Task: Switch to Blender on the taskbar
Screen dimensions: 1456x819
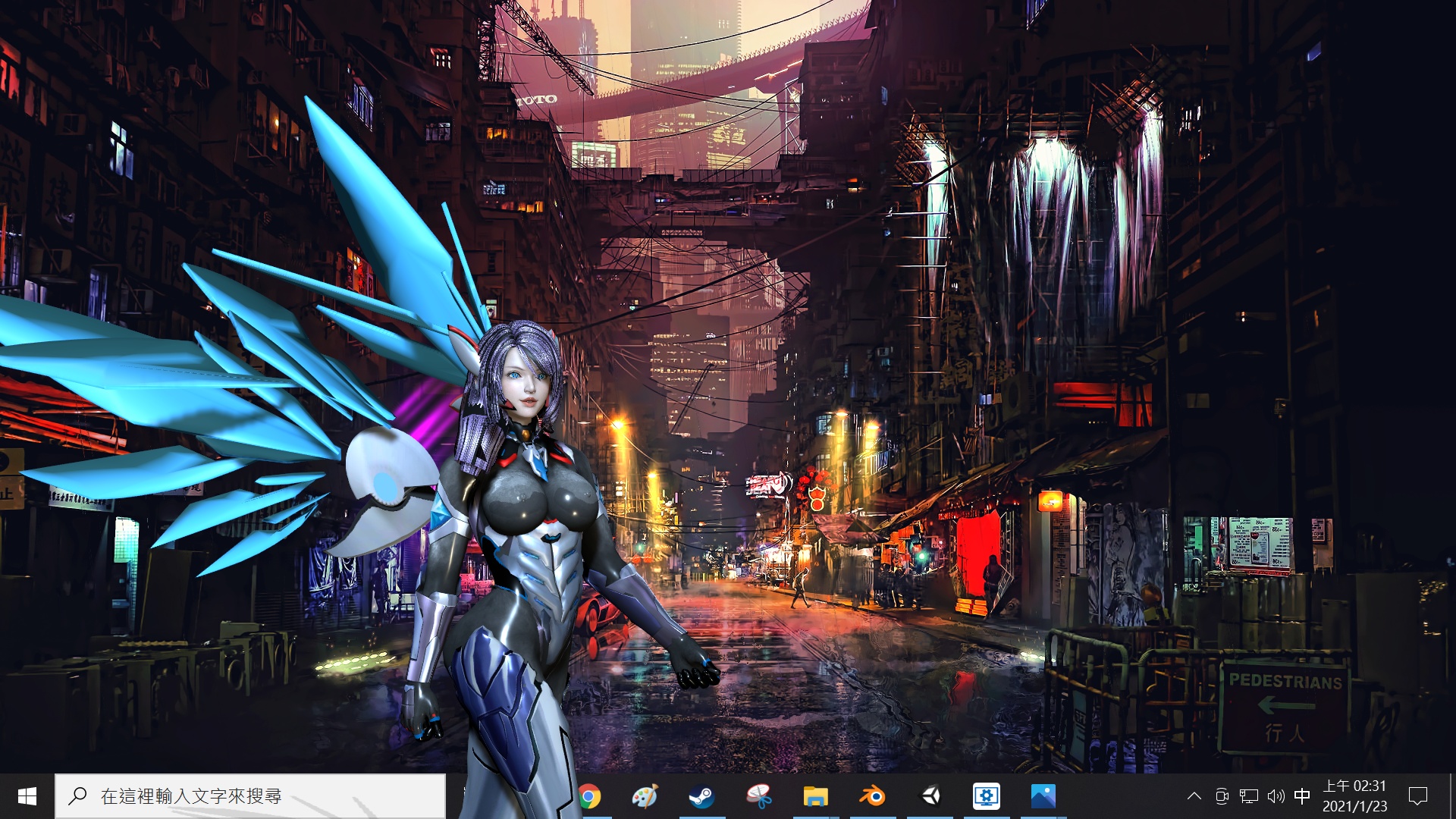Action: pos(873,796)
